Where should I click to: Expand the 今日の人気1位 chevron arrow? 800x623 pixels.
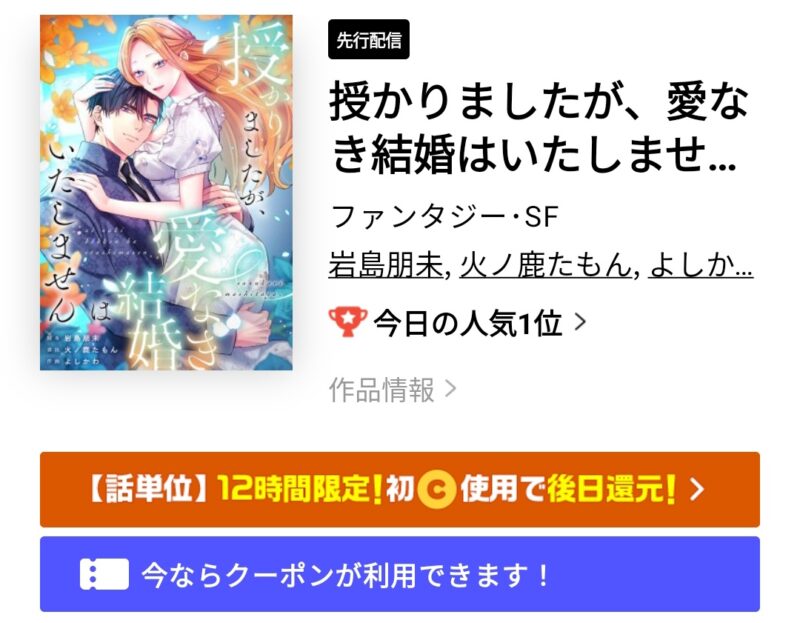580,322
